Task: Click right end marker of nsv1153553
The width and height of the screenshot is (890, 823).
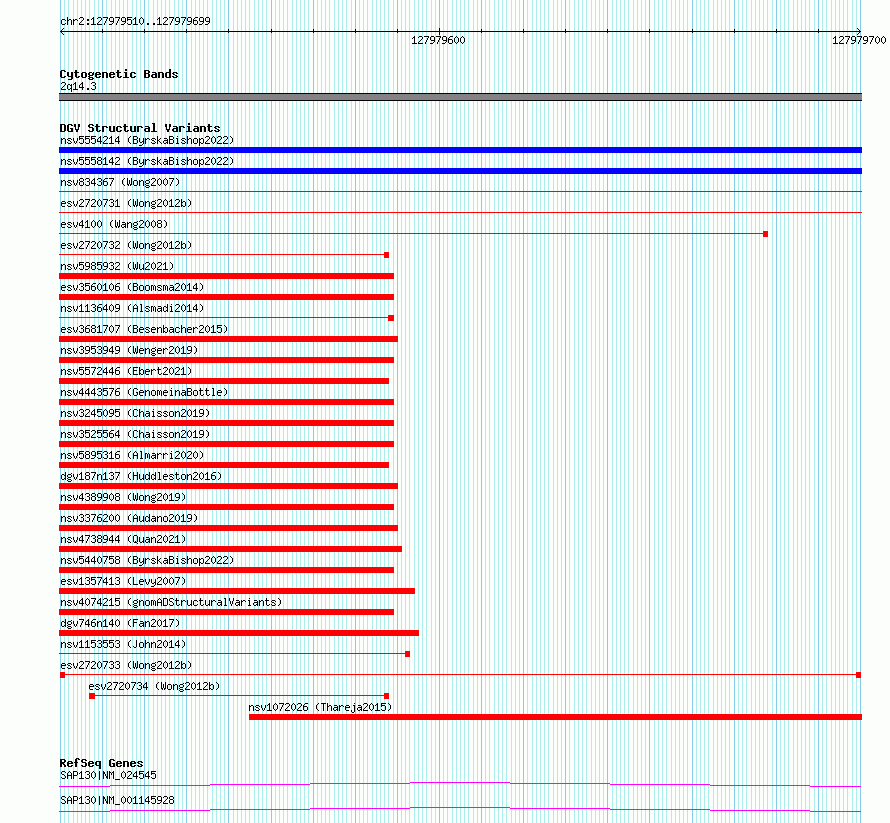Action: point(408,654)
